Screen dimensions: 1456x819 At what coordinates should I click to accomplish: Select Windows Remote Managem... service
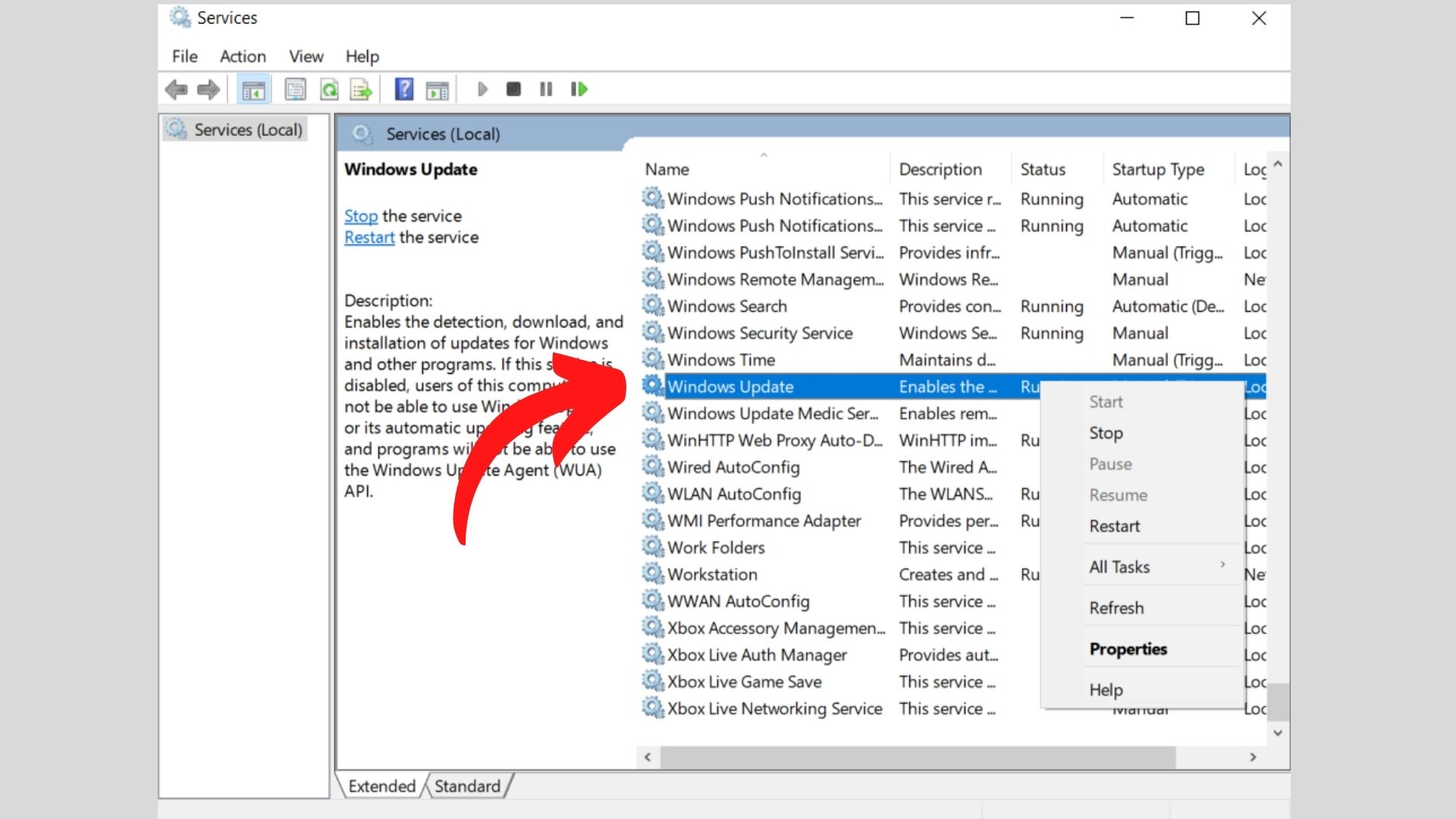tap(954, 279)
